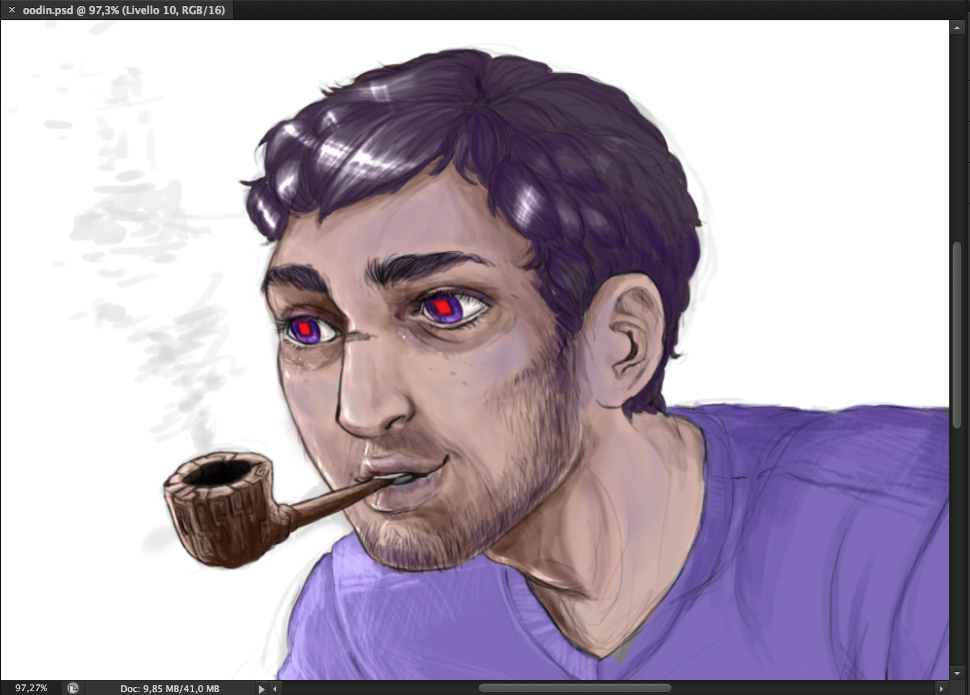The height and width of the screenshot is (695, 970).
Task: Click the status bar preview icon
Action: [x=73, y=688]
